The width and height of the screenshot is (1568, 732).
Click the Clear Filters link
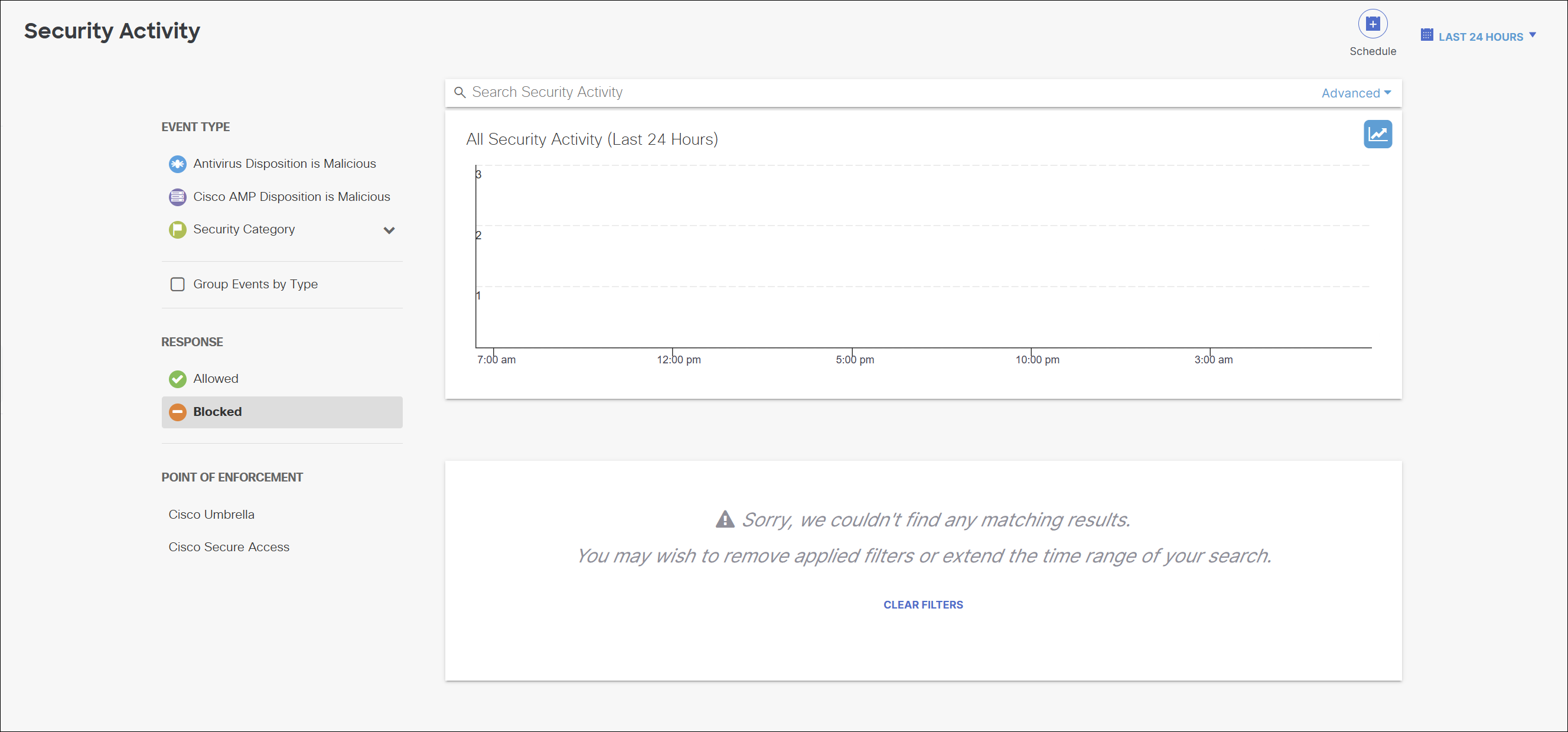[922, 605]
